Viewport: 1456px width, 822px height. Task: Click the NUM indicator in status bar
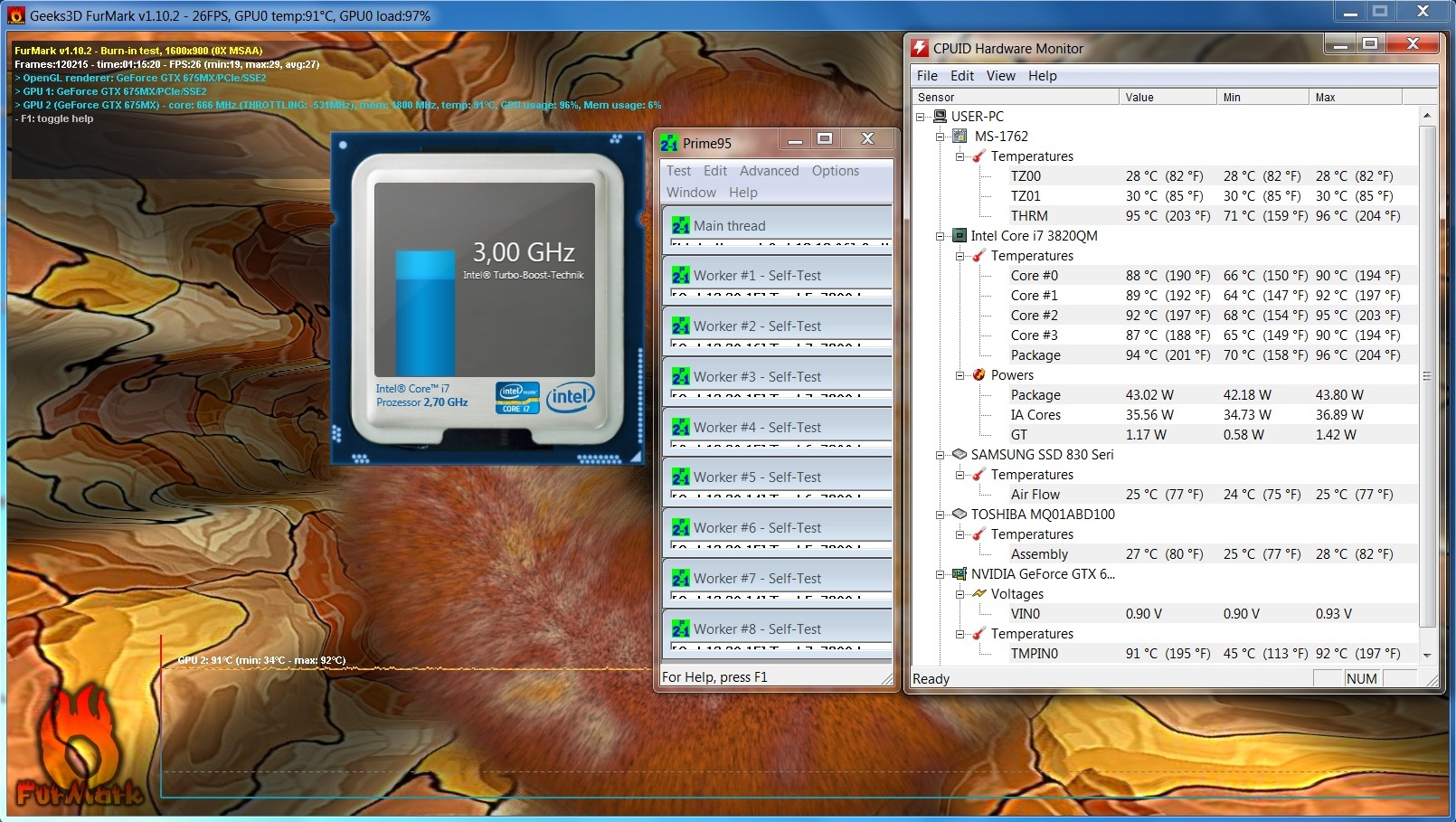tap(1361, 679)
